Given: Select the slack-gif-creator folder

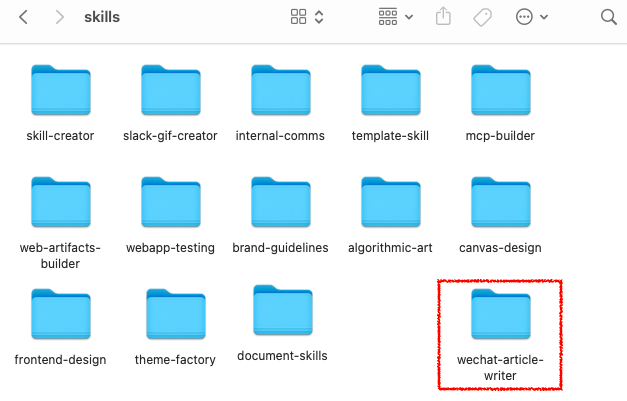Looking at the screenshot, I should coord(170,91).
